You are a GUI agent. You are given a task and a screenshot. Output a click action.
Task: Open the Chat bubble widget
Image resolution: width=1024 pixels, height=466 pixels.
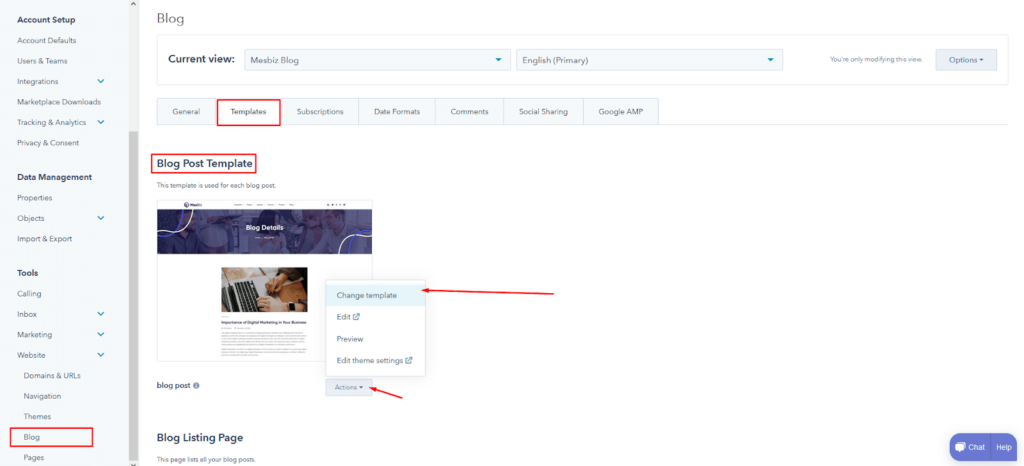[x=970, y=447]
